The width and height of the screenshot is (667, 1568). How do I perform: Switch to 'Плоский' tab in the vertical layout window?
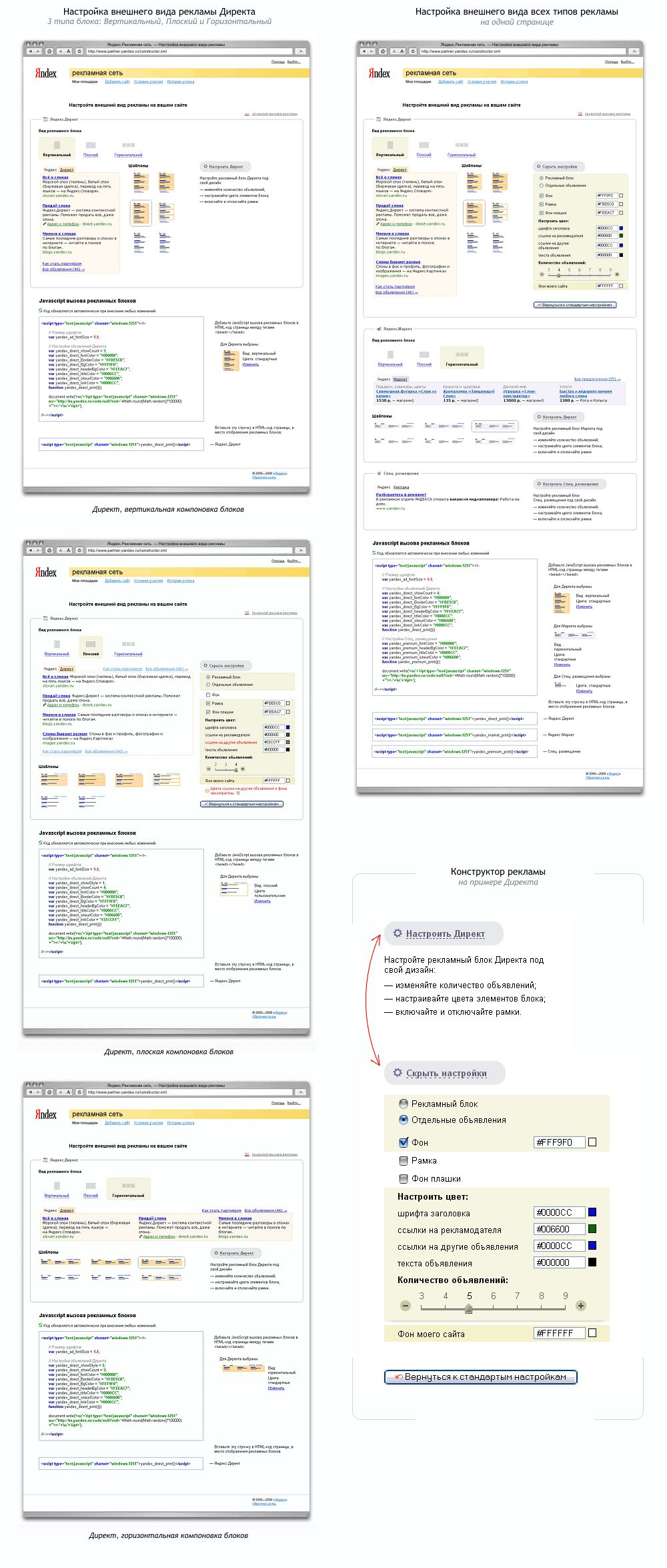[91, 155]
